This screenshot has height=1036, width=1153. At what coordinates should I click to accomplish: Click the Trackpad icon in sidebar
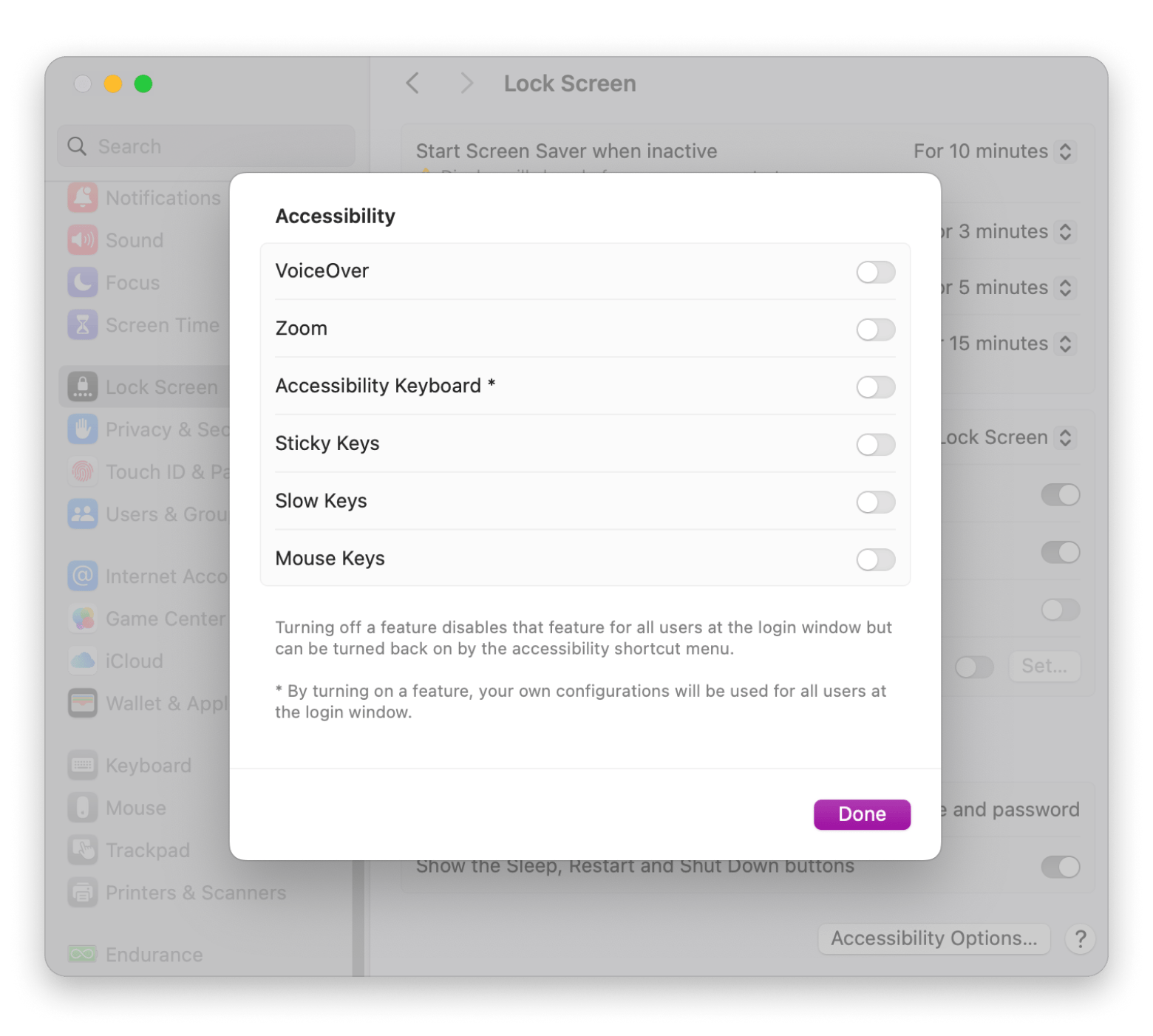(x=83, y=851)
